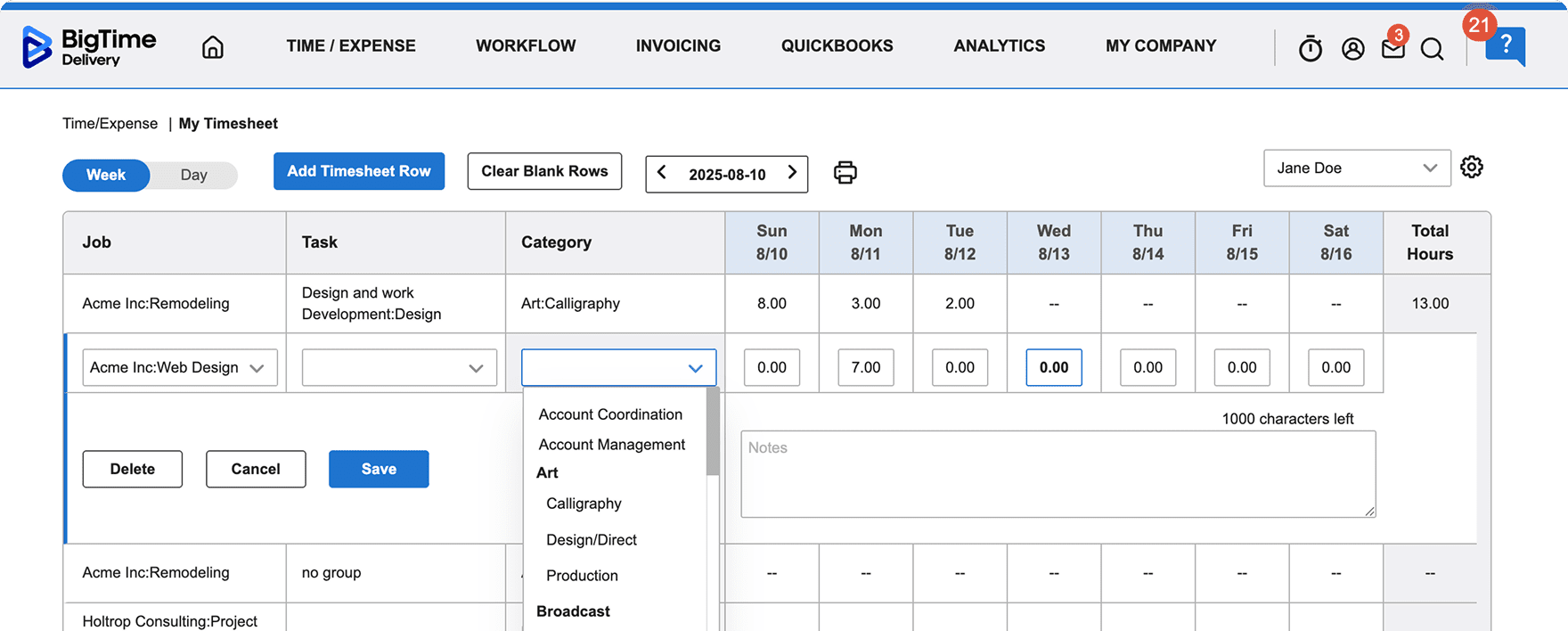This screenshot has width=1568, height=631.
Task: Select the Week view toggle
Action: tap(106, 175)
